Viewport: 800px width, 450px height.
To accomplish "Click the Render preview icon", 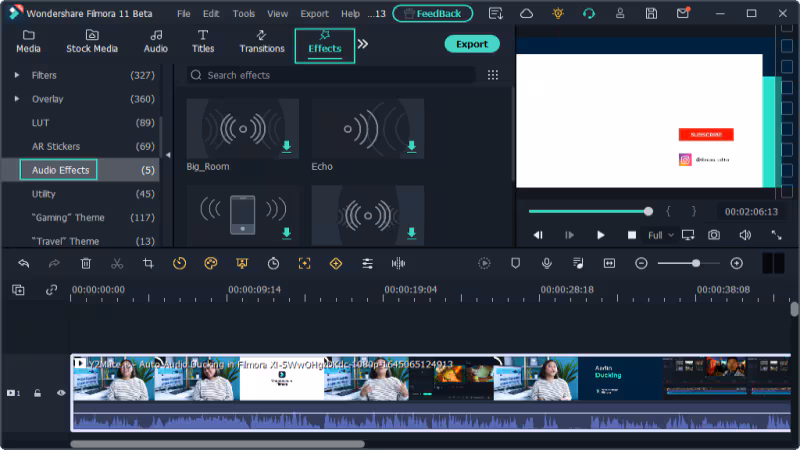I will coord(484,263).
